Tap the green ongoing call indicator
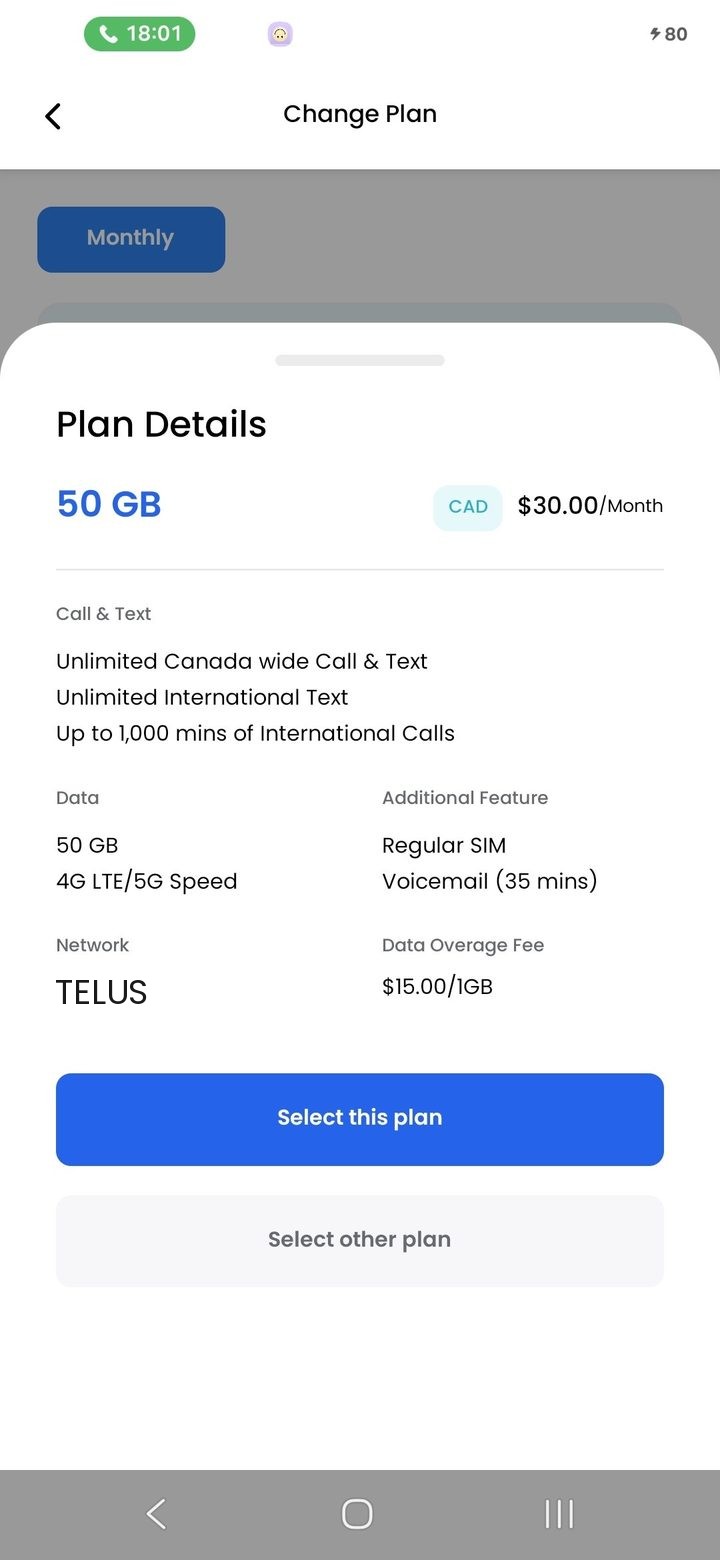Screen dimensions: 720x1560 tap(139, 34)
